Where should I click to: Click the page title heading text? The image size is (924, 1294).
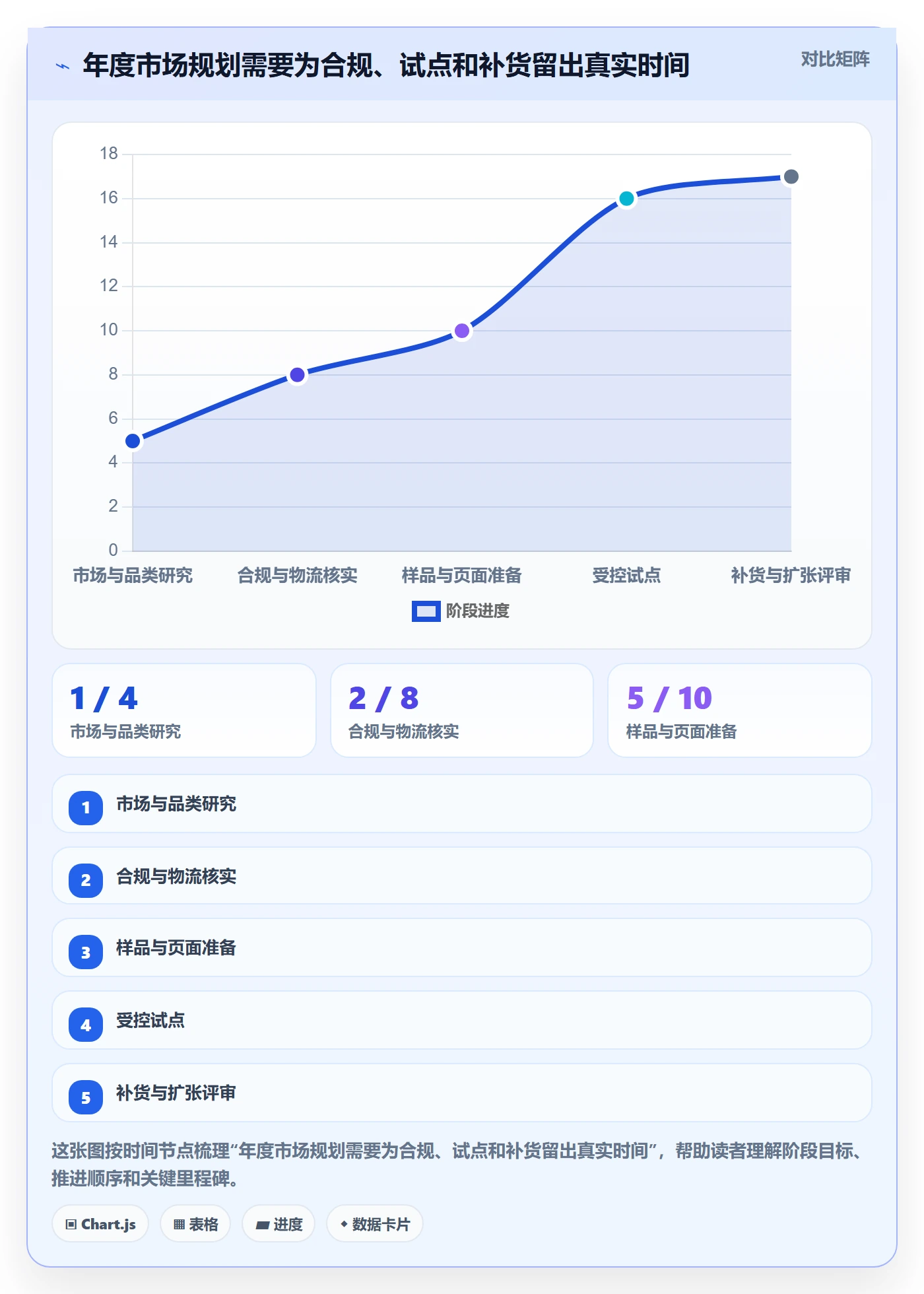386,65
